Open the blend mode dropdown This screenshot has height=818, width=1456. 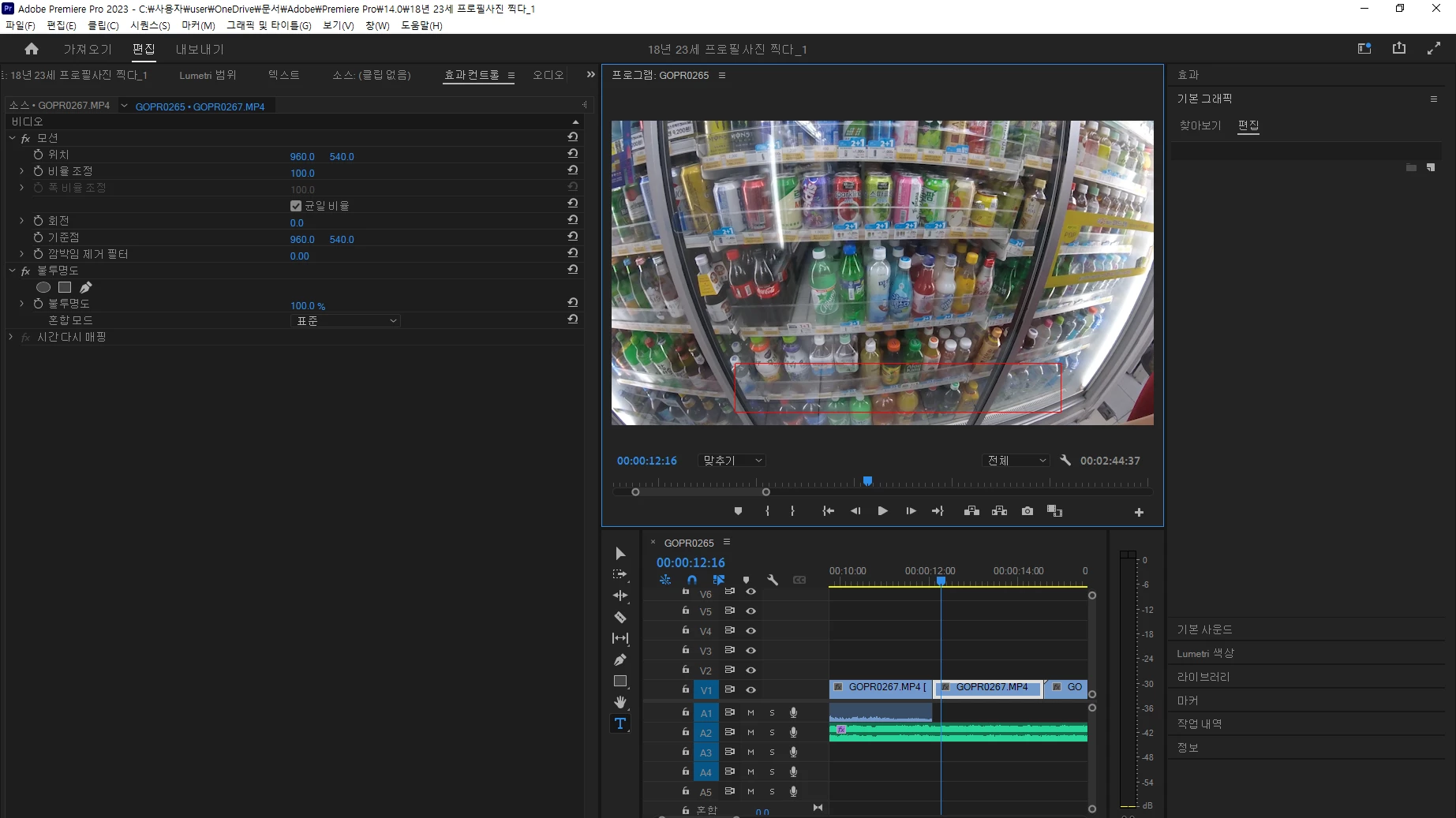click(346, 321)
